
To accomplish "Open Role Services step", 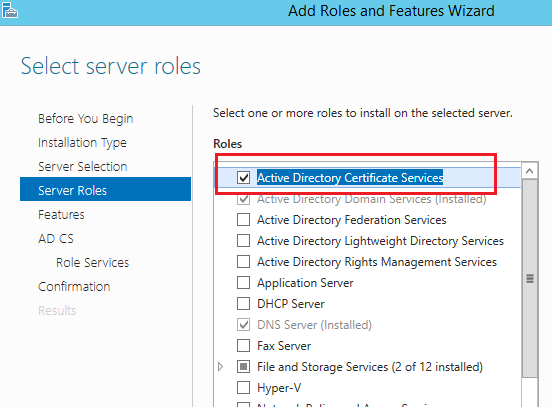I will [93, 263].
